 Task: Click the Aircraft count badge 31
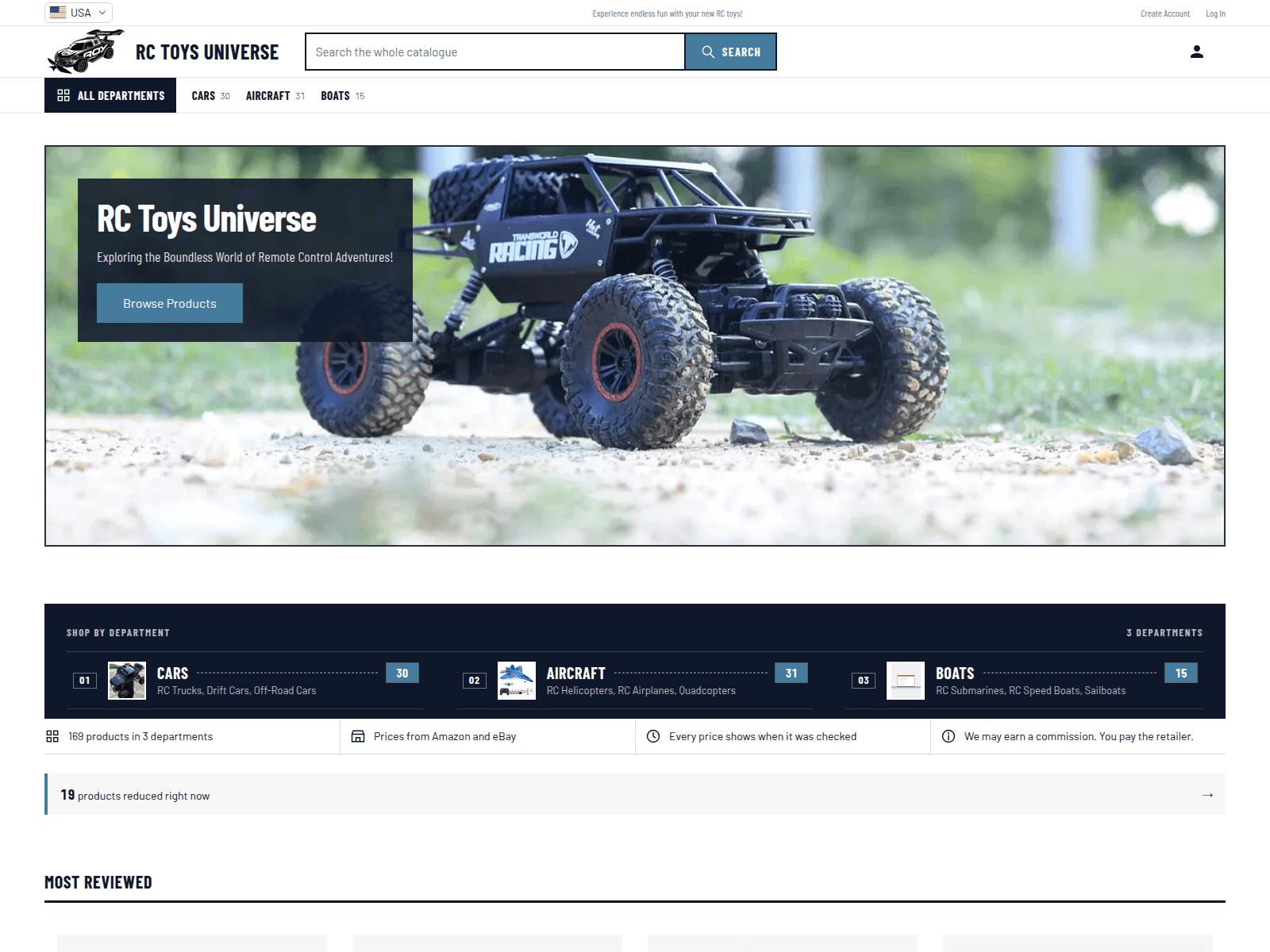791,673
